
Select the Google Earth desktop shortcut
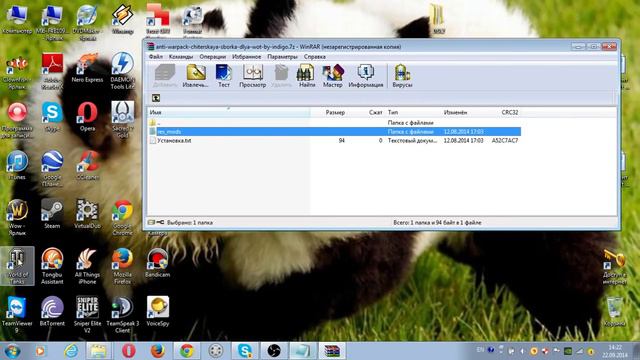click(52, 168)
